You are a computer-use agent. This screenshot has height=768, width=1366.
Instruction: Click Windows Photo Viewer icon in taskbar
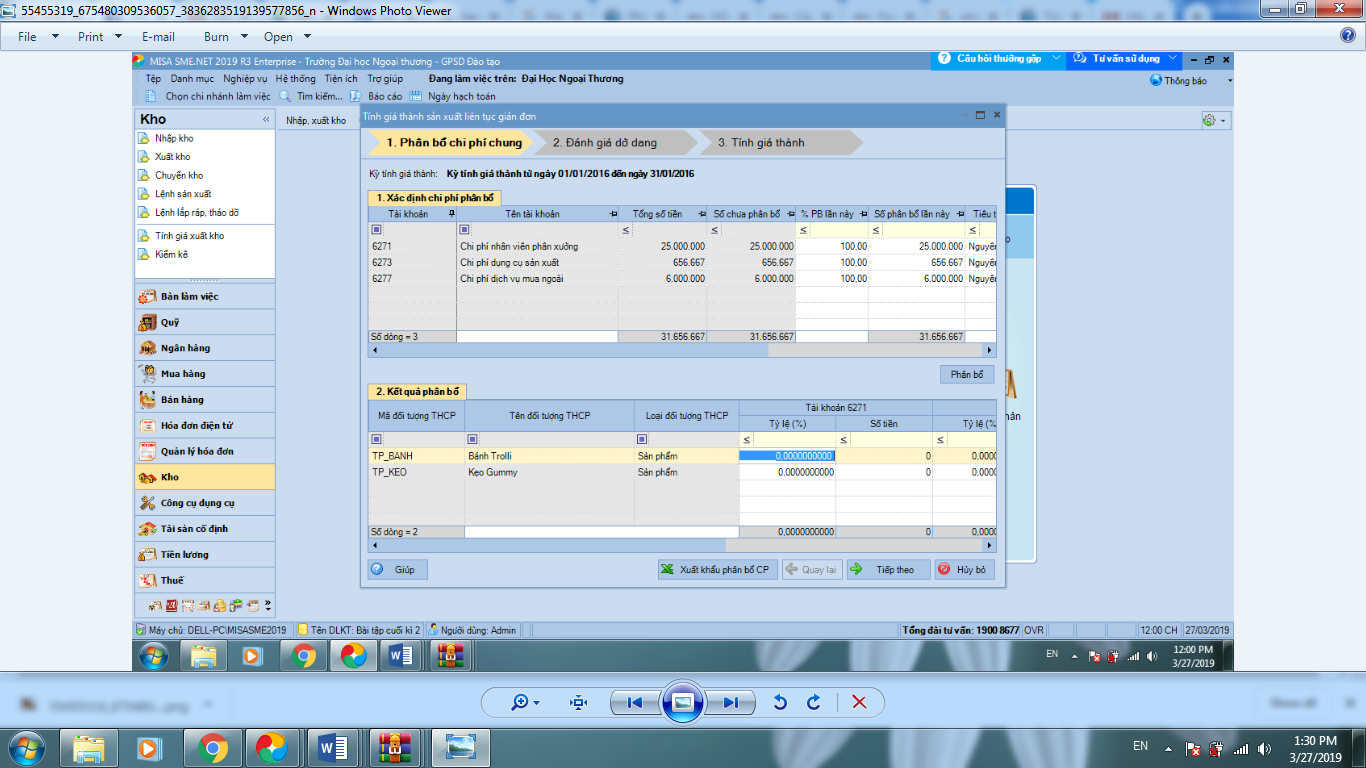(461, 747)
